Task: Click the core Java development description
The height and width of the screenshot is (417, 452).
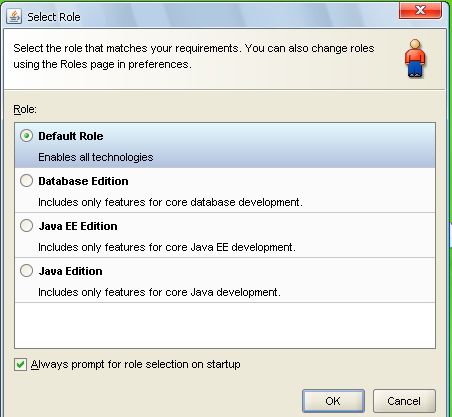Action: (x=159, y=292)
